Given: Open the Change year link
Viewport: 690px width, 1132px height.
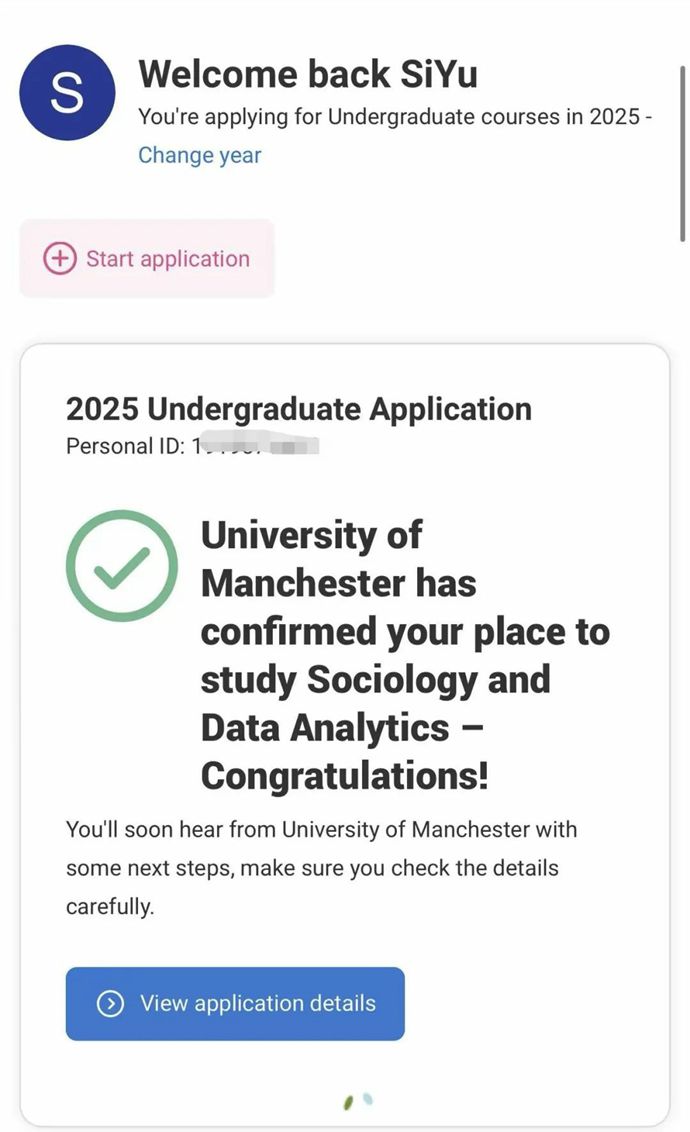Looking at the screenshot, I should 199,155.
